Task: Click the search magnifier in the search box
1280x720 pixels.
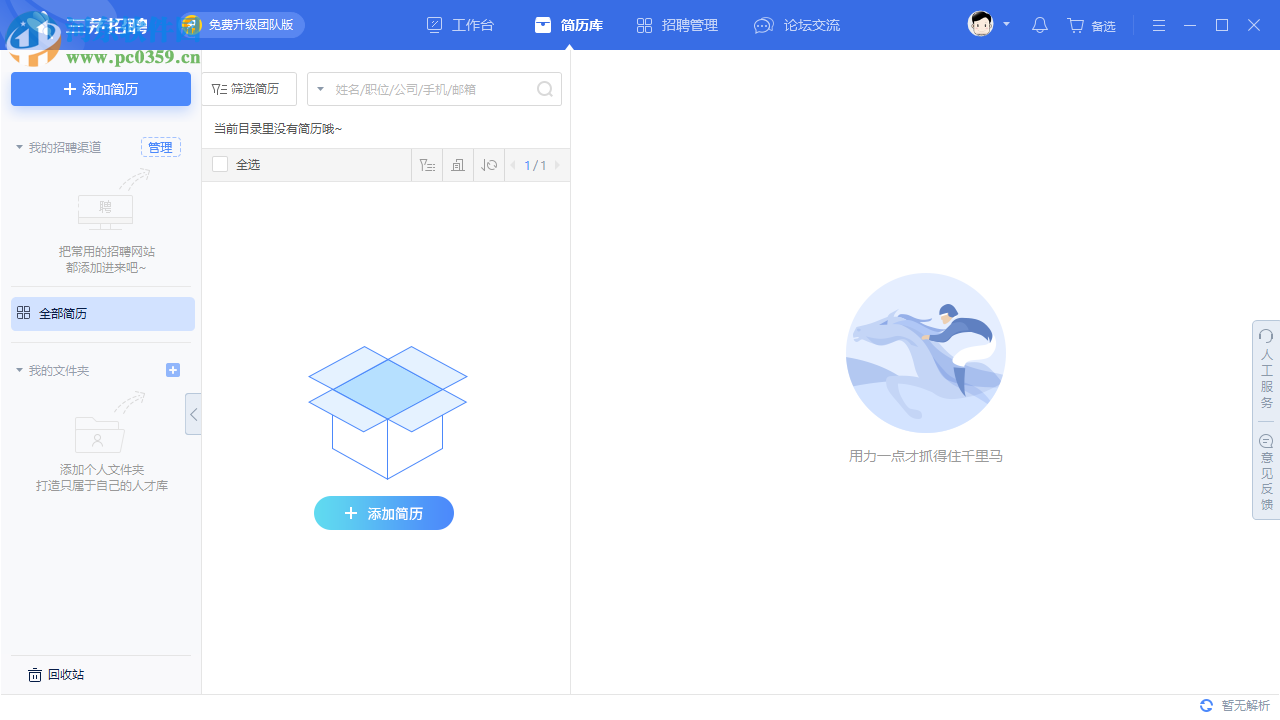Action: [x=544, y=89]
